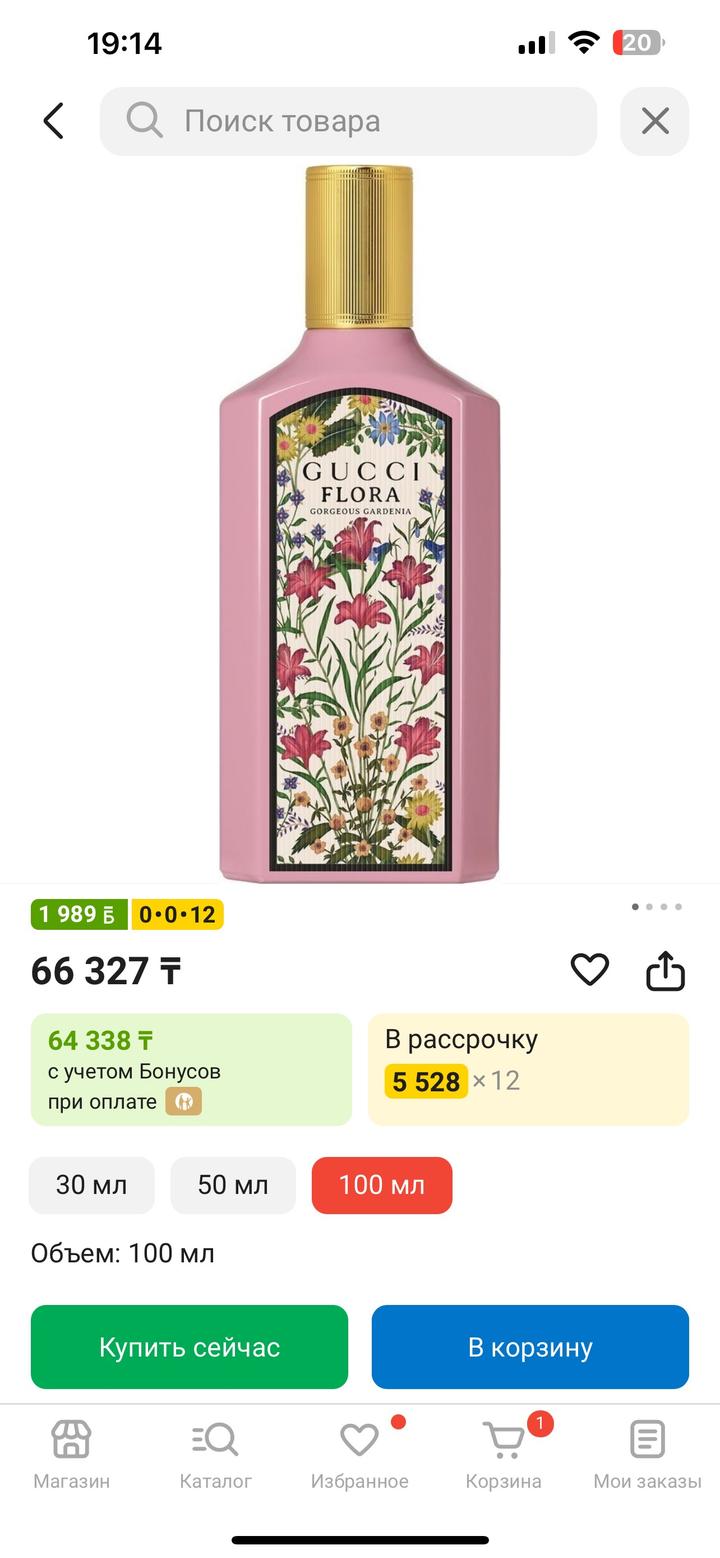Tap the back arrow icon

pos(54,121)
